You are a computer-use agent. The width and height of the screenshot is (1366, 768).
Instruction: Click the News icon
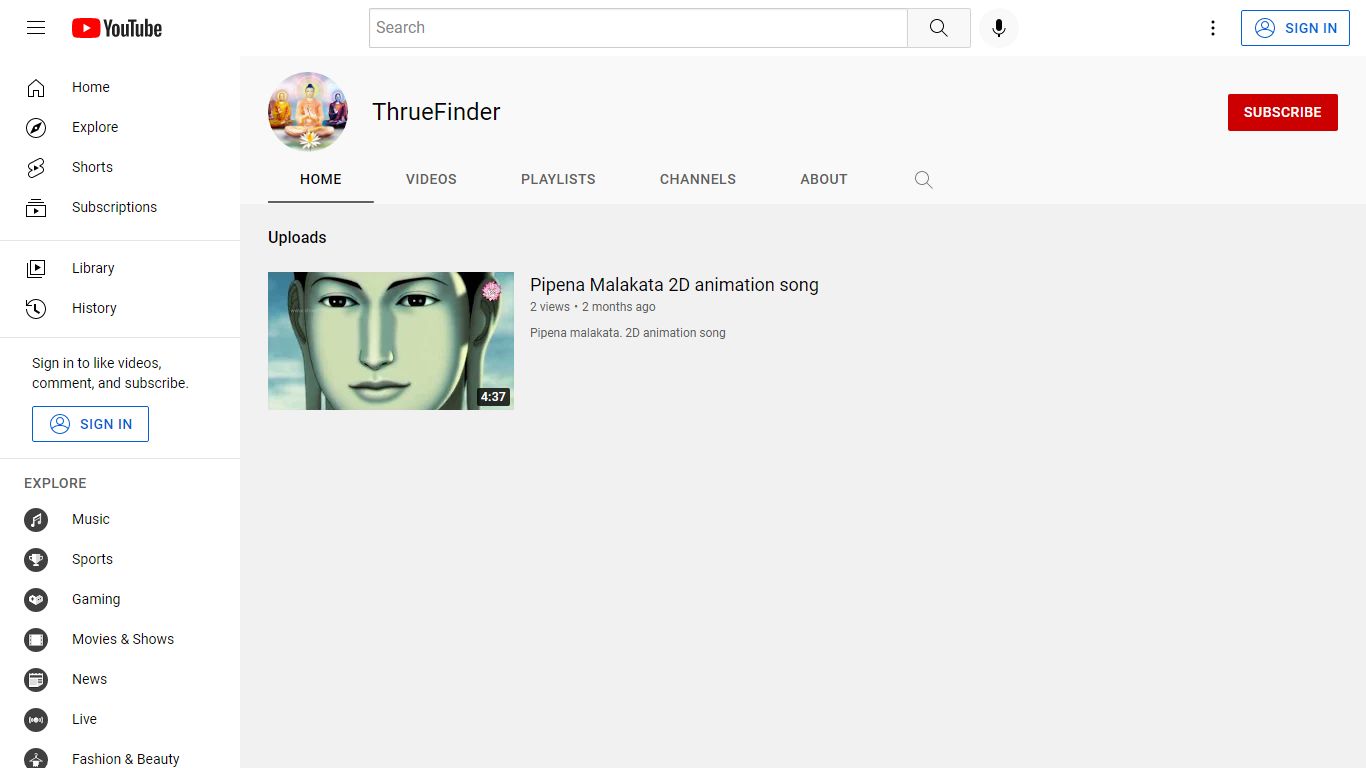36,680
